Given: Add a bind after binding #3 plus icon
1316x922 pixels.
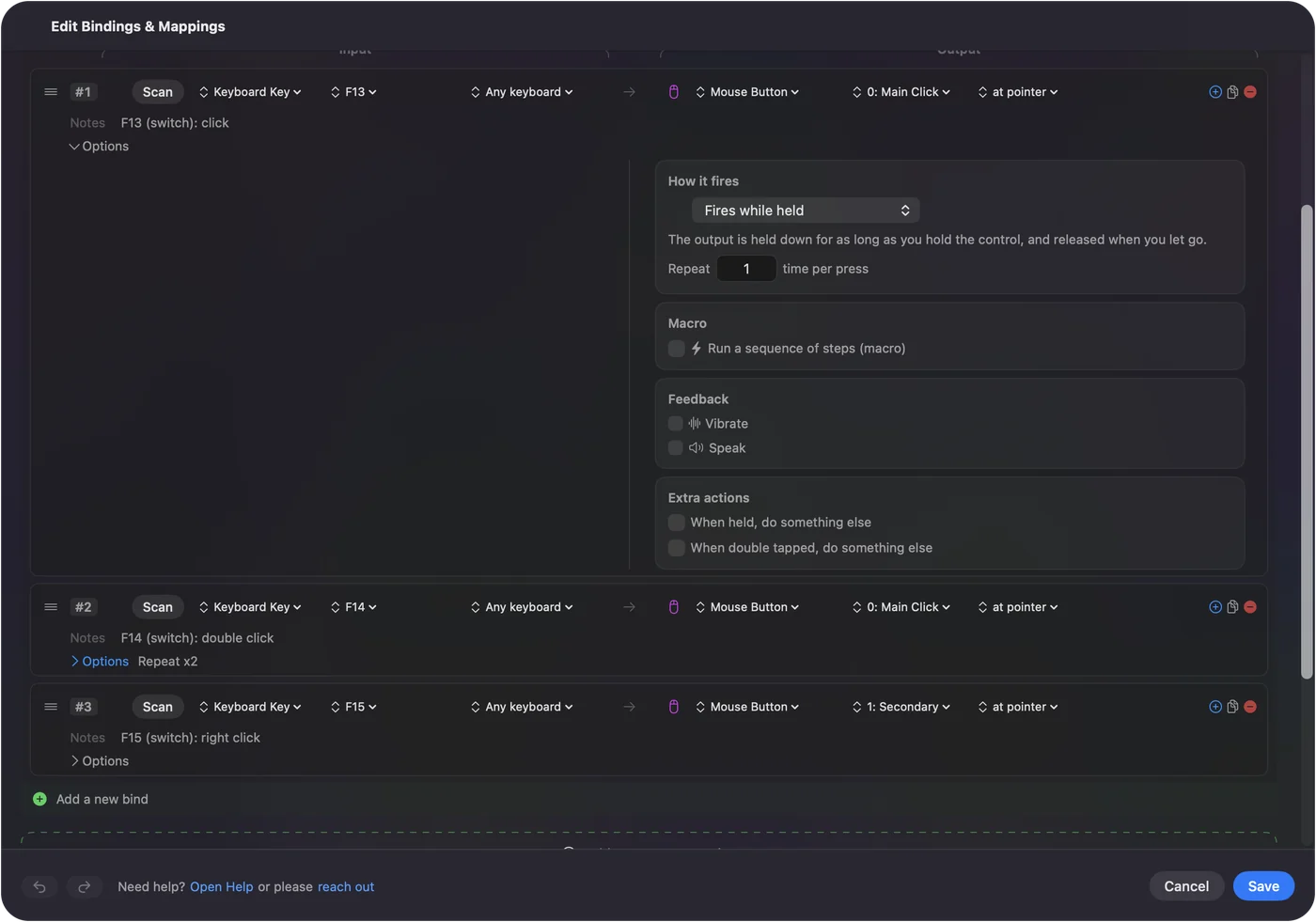Looking at the screenshot, I should coord(1215,707).
